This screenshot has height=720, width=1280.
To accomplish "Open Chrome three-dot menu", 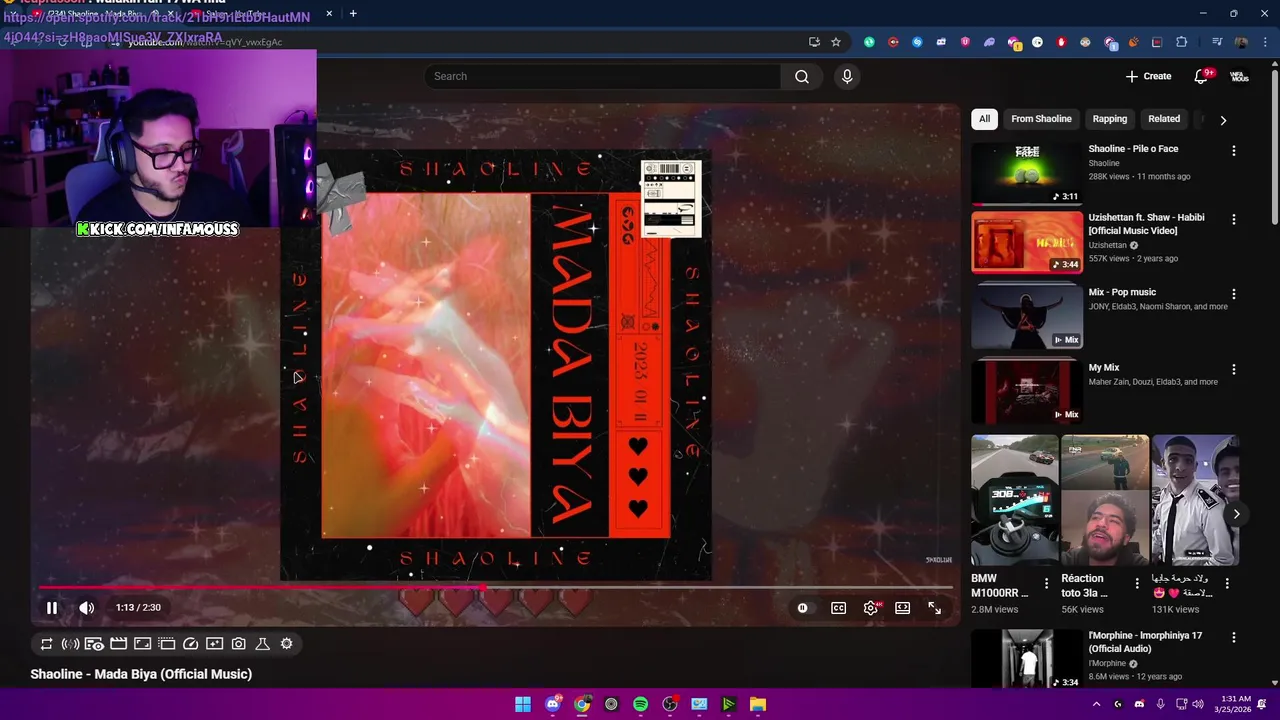I will (x=1264, y=42).
